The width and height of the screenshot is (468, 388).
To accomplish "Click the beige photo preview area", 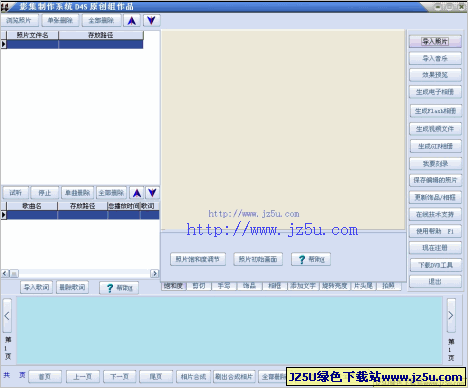I will coord(283,129).
